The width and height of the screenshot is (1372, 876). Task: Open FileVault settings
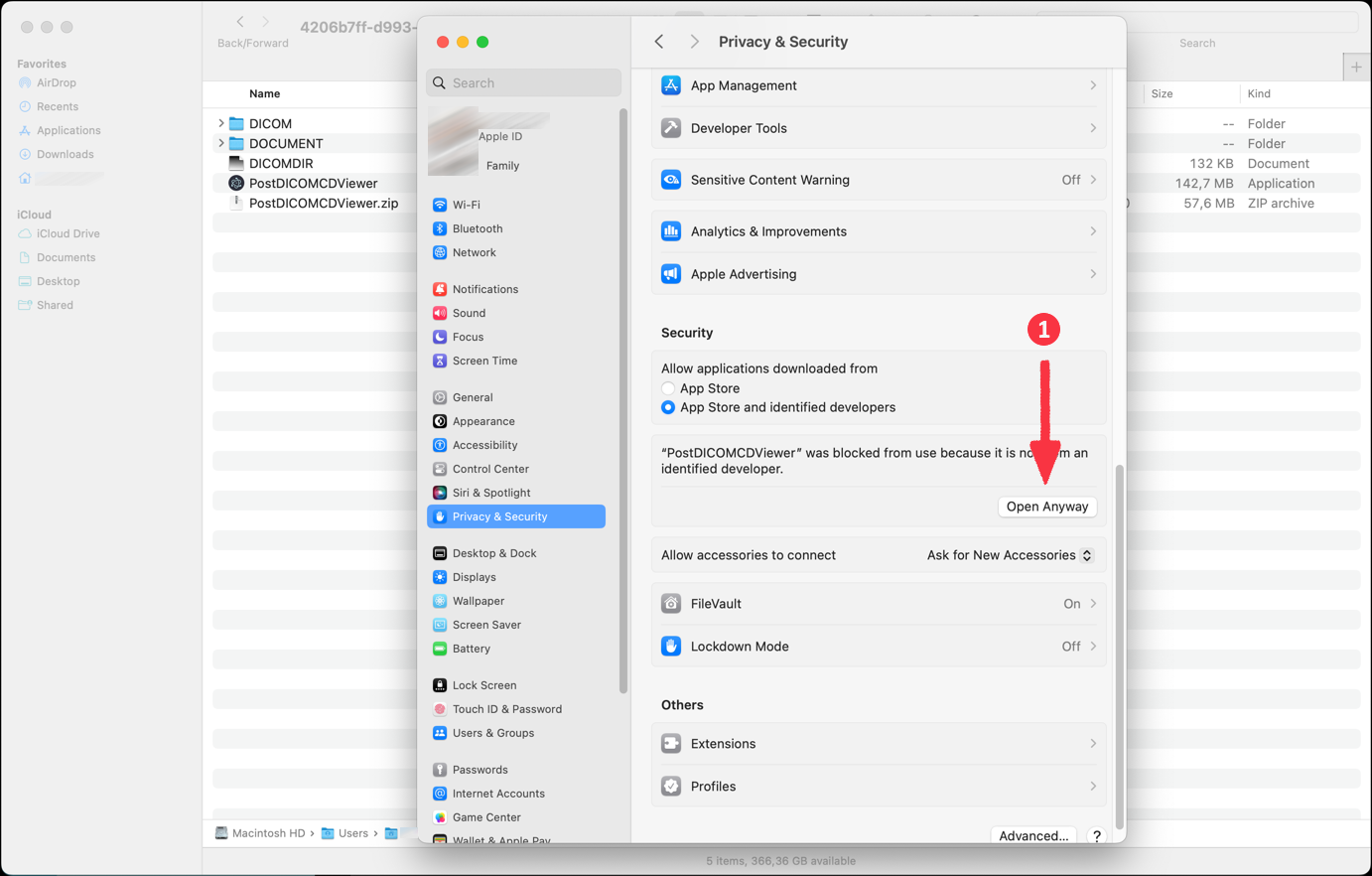715,603
